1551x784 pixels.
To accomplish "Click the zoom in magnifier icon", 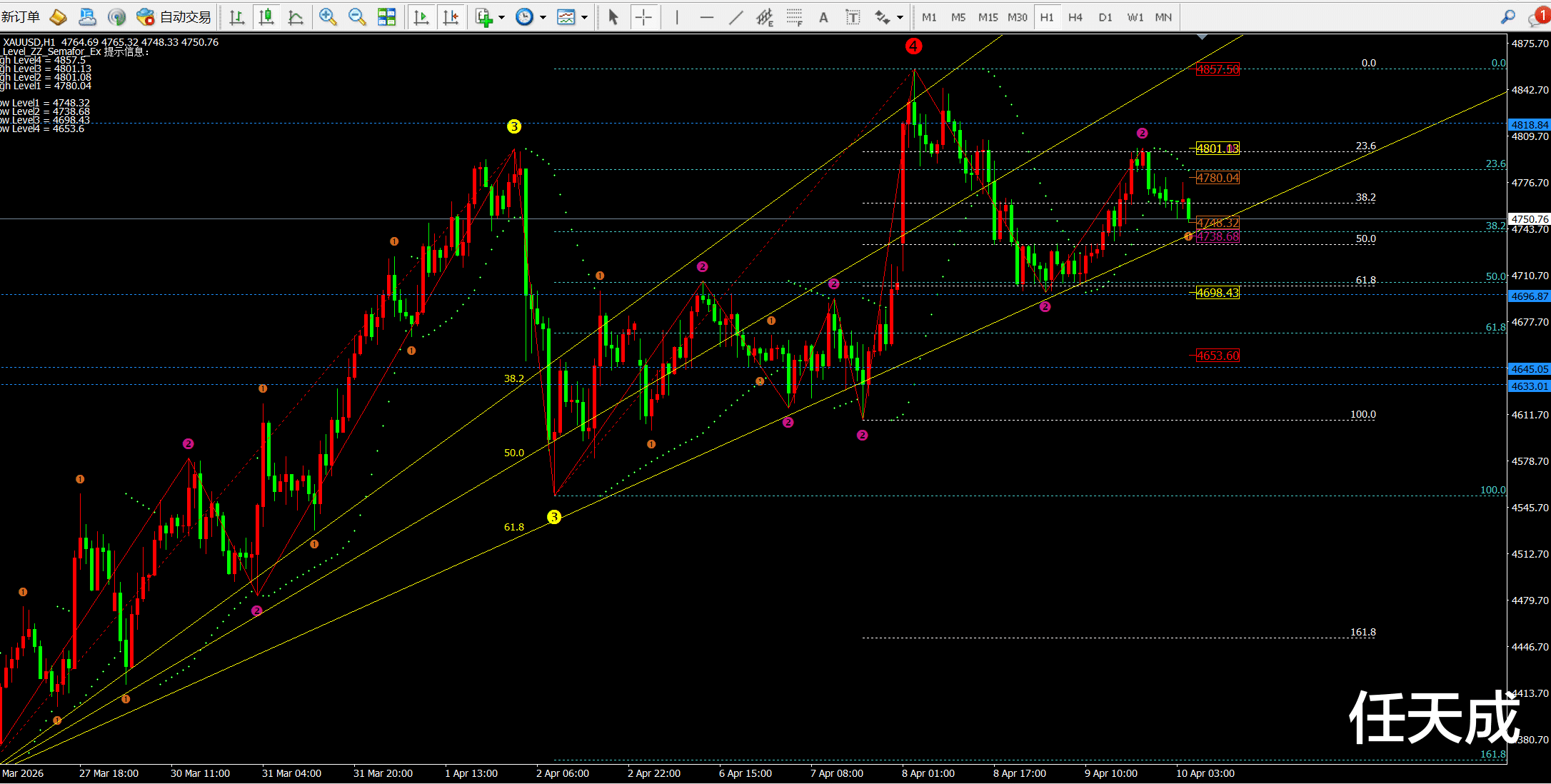I will point(328,17).
